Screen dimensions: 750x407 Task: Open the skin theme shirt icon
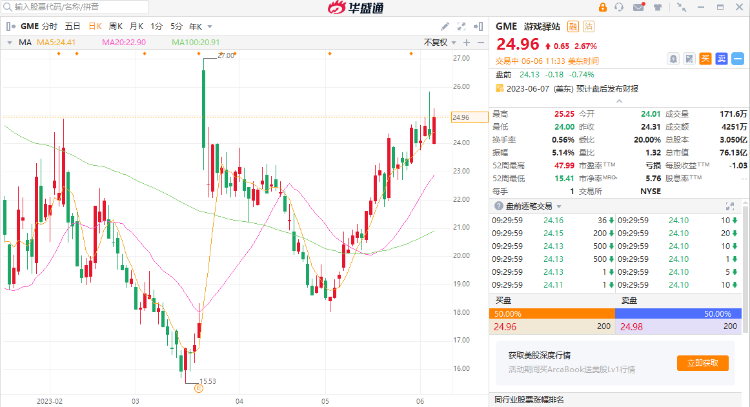pos(658,7)
